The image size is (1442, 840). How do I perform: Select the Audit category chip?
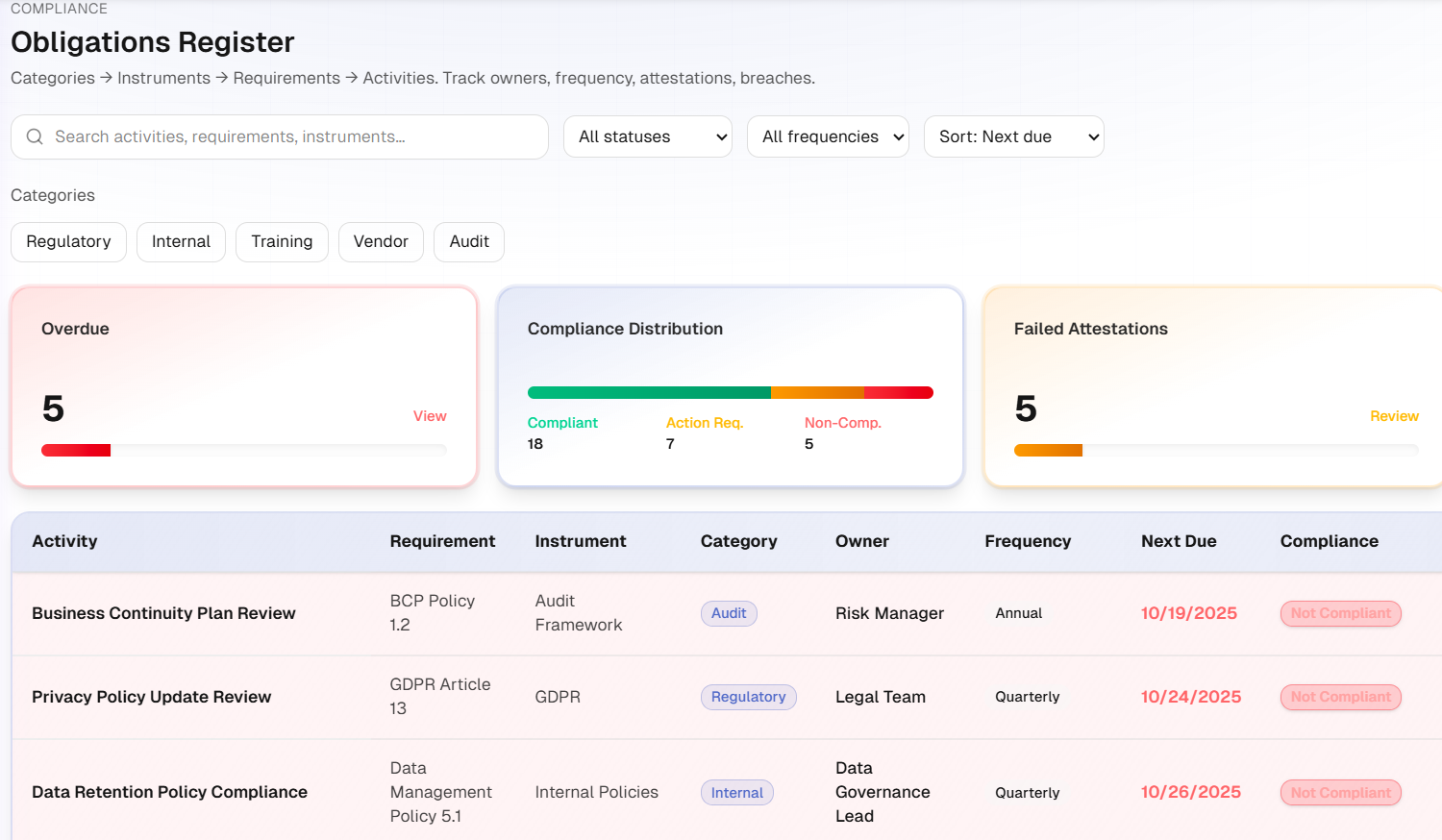click(x=469, y=241)
